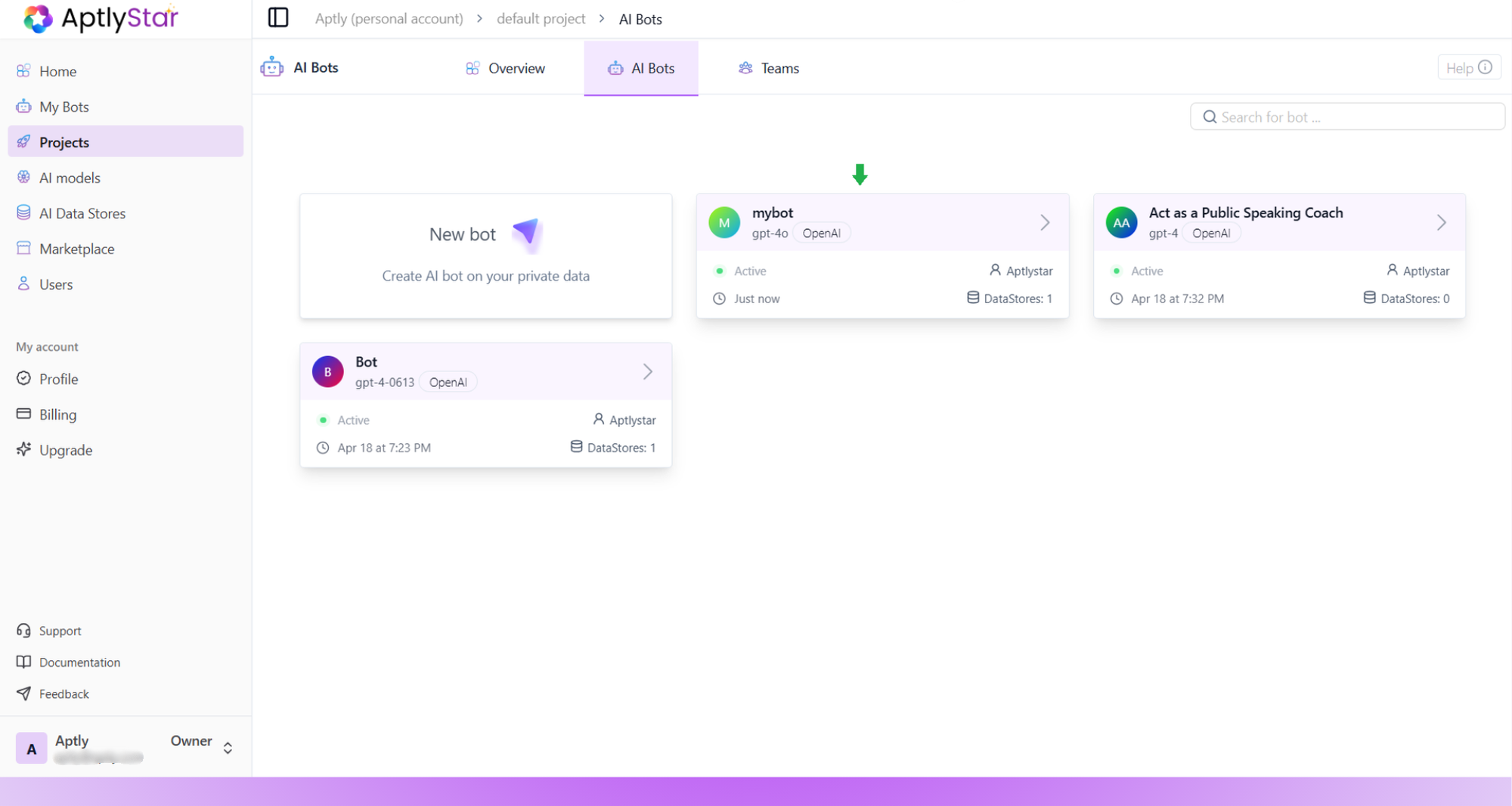
Task: Click the AI Bots breadcrumb text
Action: 640,18
